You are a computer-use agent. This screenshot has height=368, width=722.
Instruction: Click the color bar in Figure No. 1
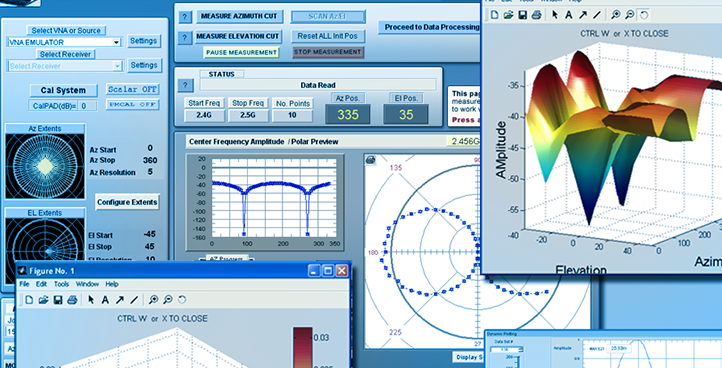coord(303,348)
